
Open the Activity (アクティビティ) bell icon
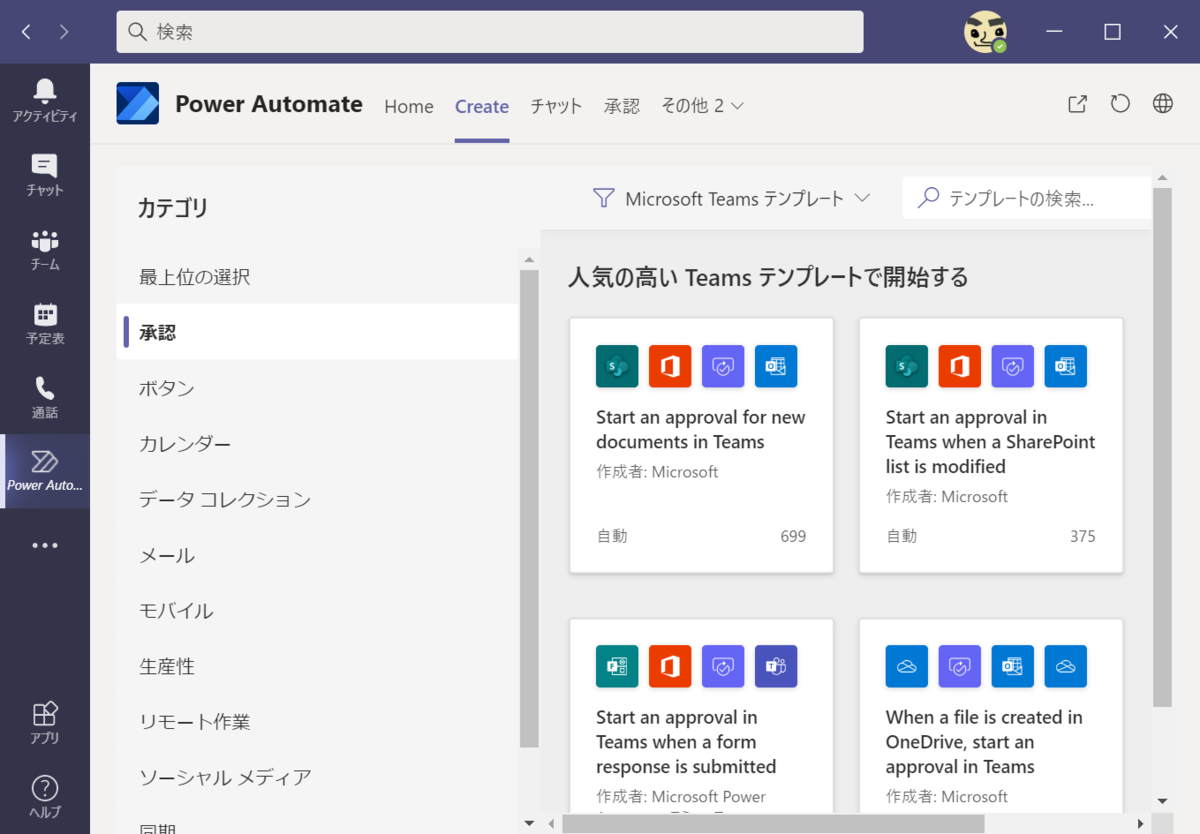coord(44,92)
